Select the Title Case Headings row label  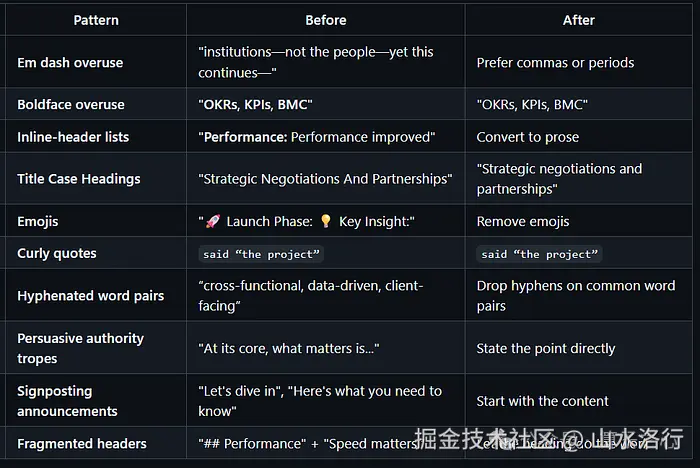79,179
